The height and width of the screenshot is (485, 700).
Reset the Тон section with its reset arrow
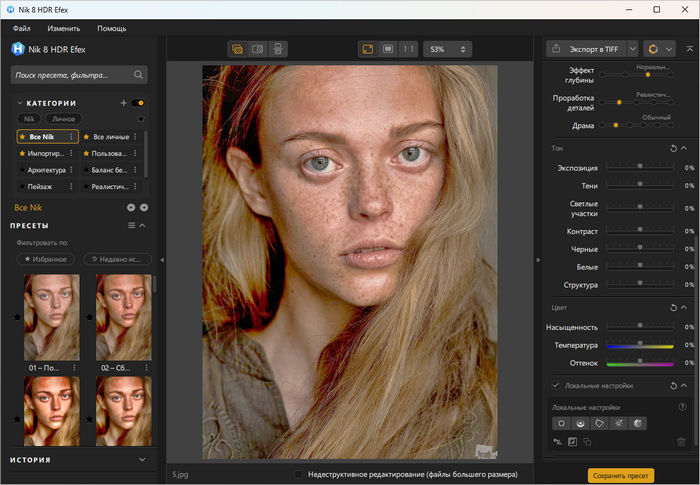(x=673, y=148)
